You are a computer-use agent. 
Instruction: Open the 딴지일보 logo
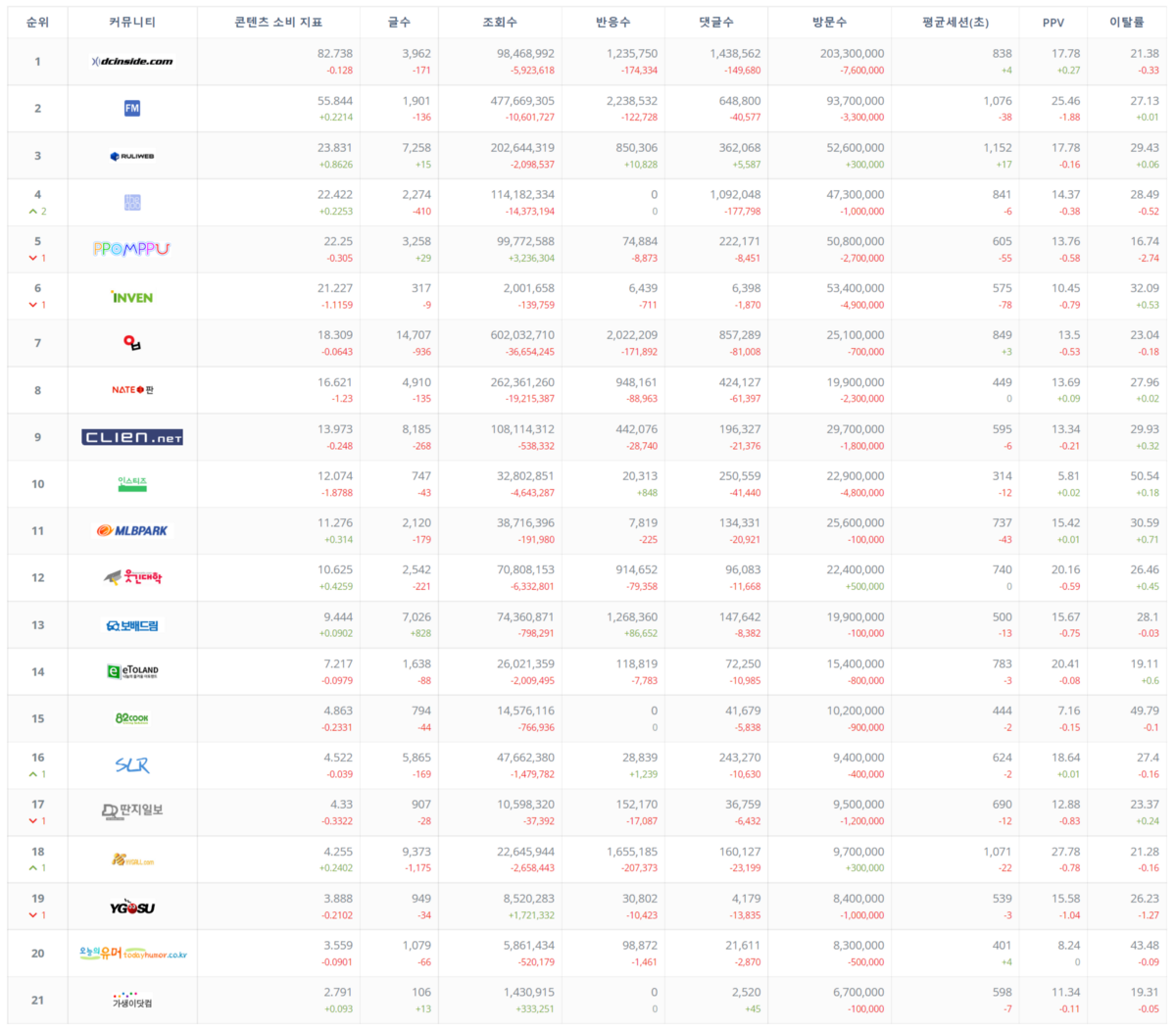coord(132,811)
